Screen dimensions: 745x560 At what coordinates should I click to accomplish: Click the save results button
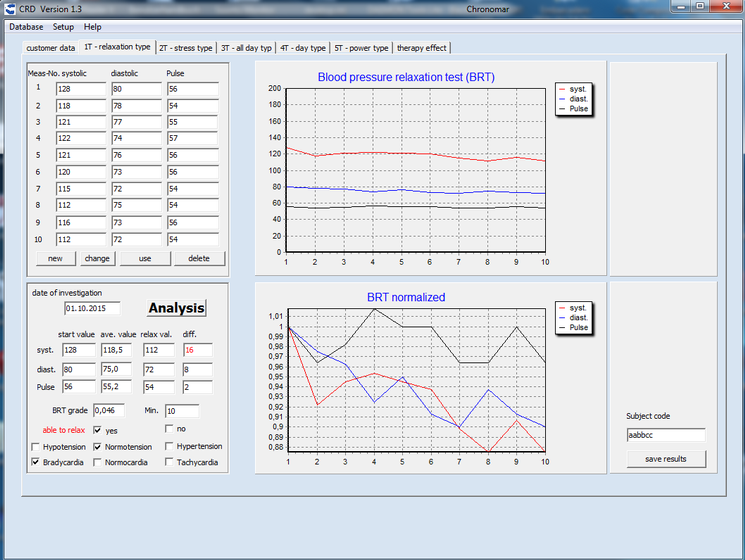(666, 459)
